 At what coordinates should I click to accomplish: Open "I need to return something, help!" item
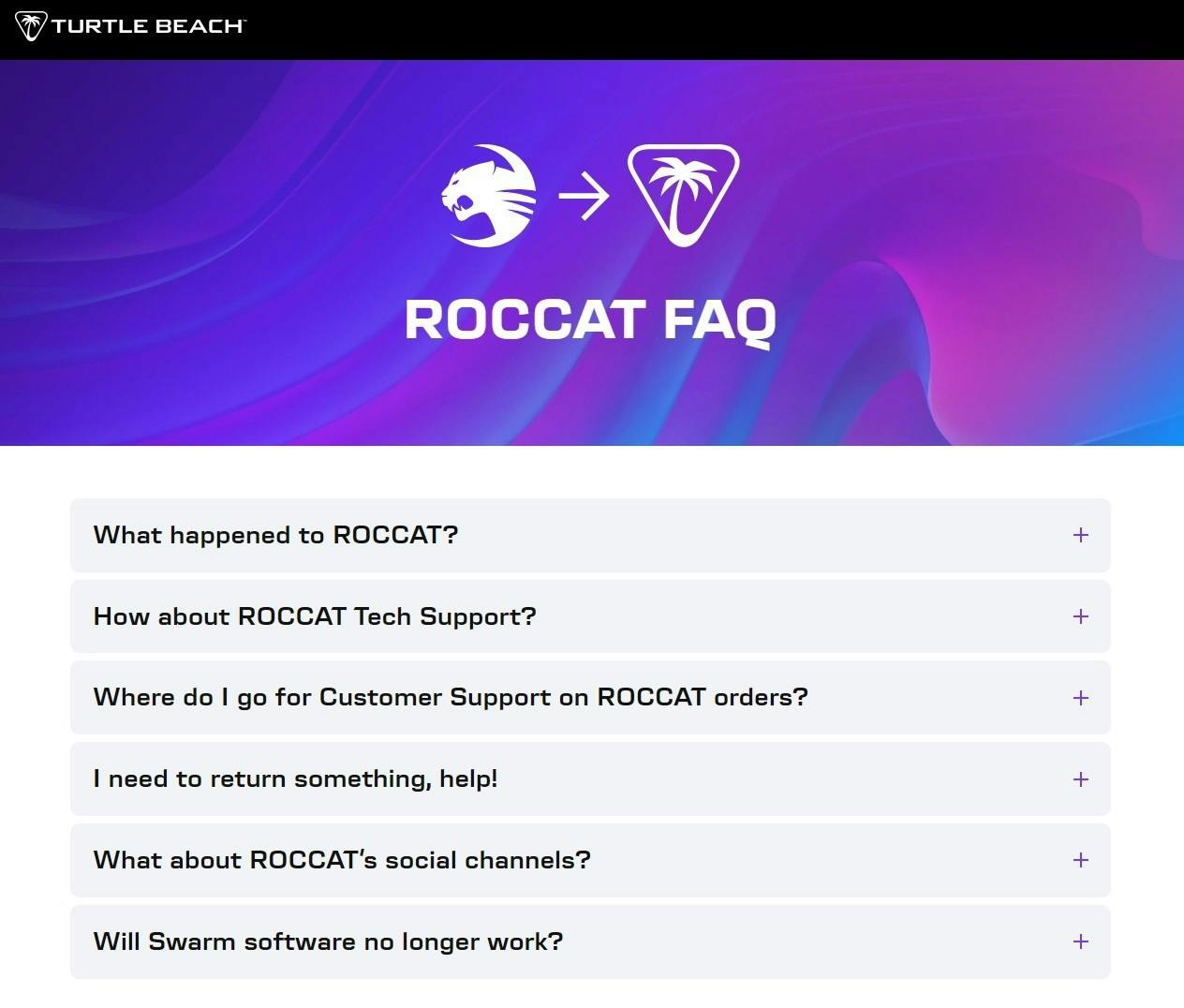coord(590,779)
